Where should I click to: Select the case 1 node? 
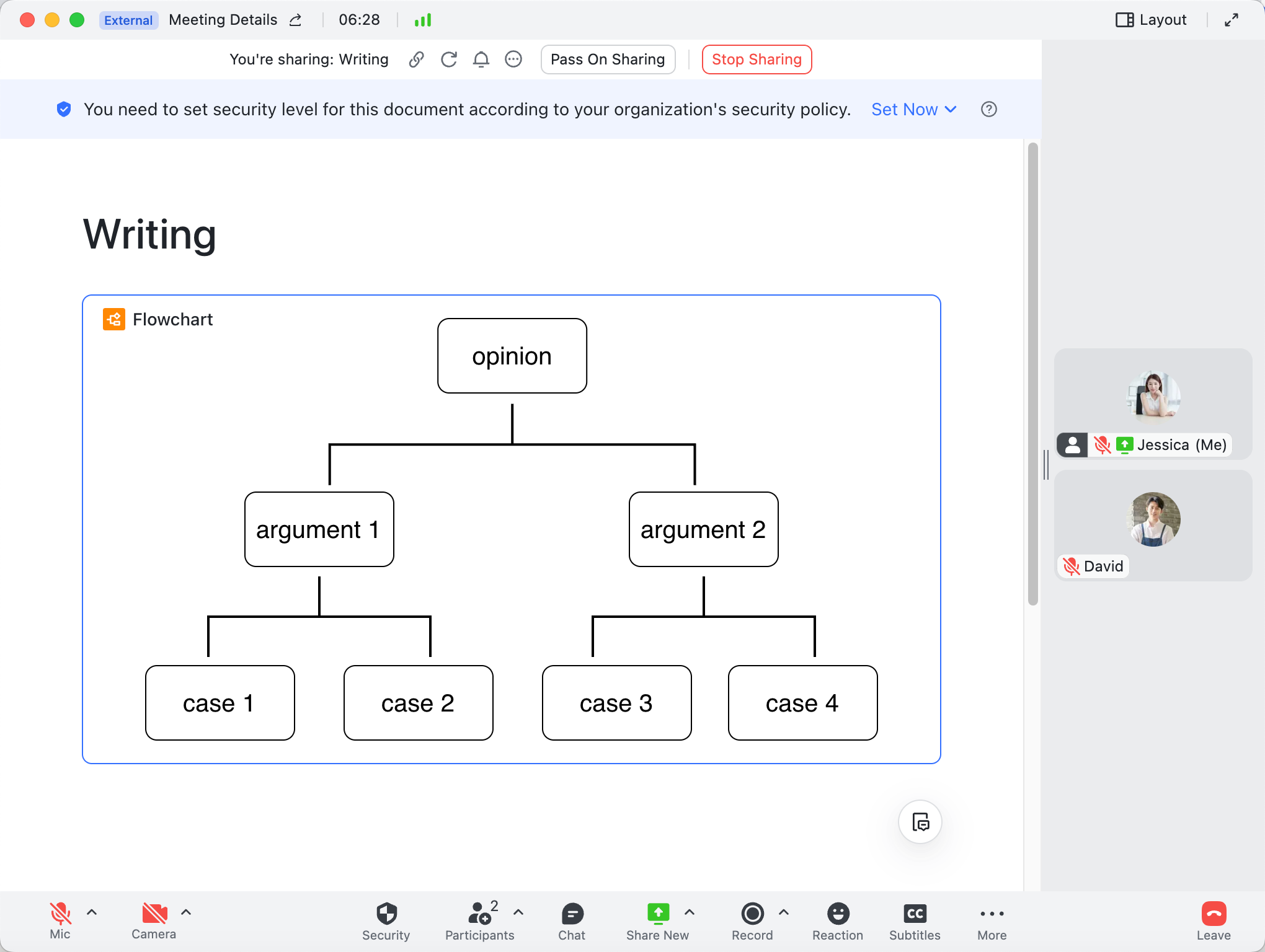(x=220, y=703)
